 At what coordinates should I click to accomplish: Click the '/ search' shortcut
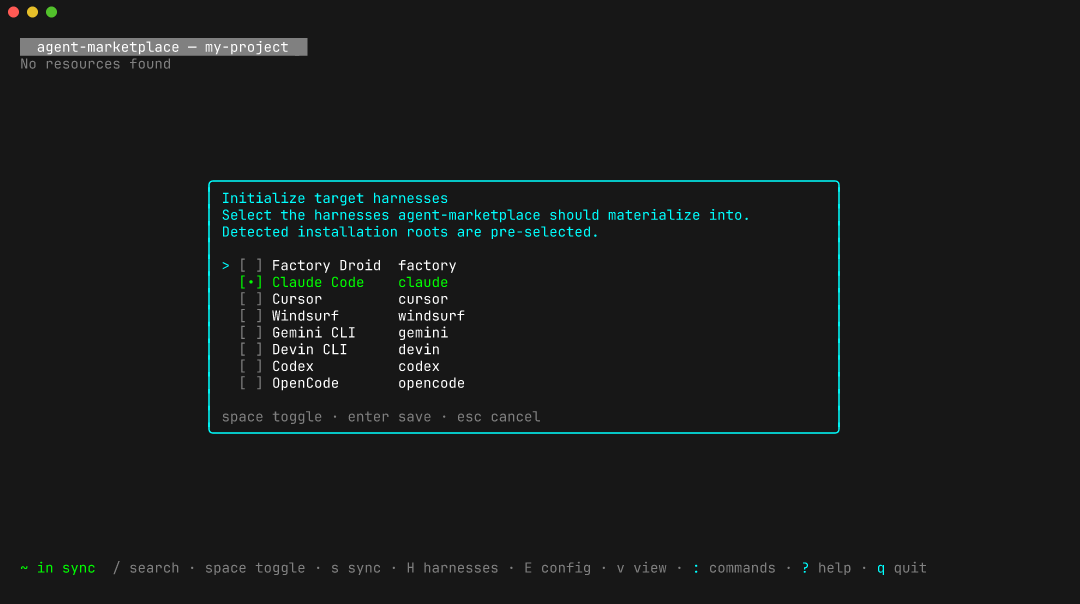pos(145,568)
